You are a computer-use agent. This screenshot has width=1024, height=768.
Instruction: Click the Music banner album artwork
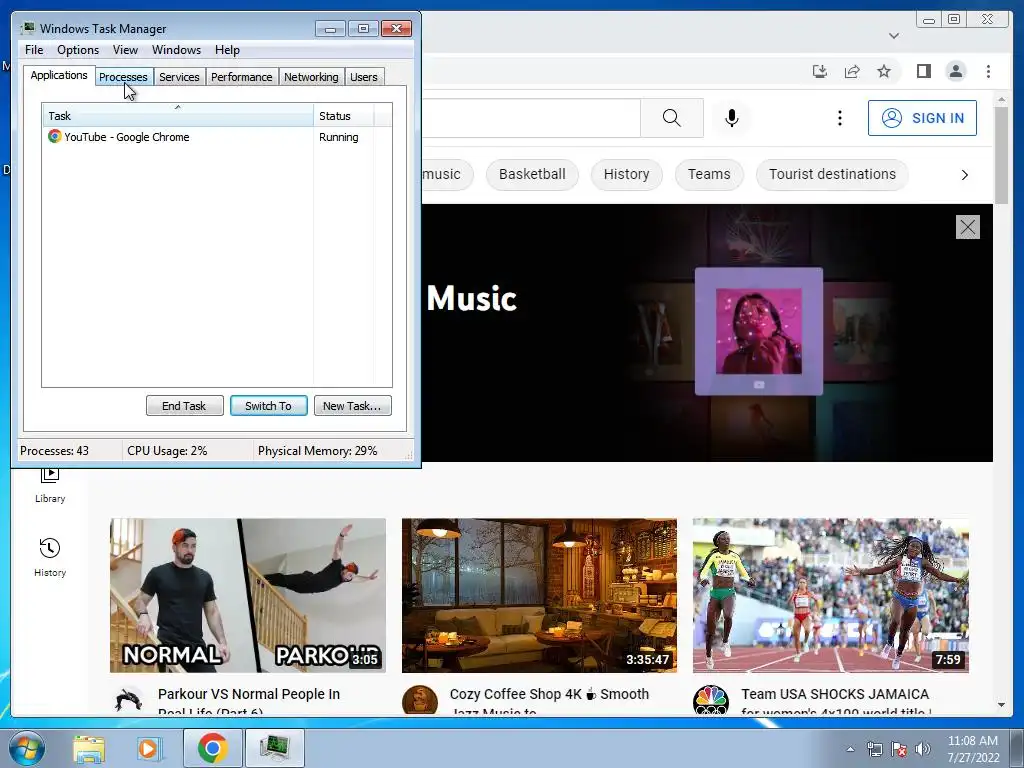click(x=759, y=331)
